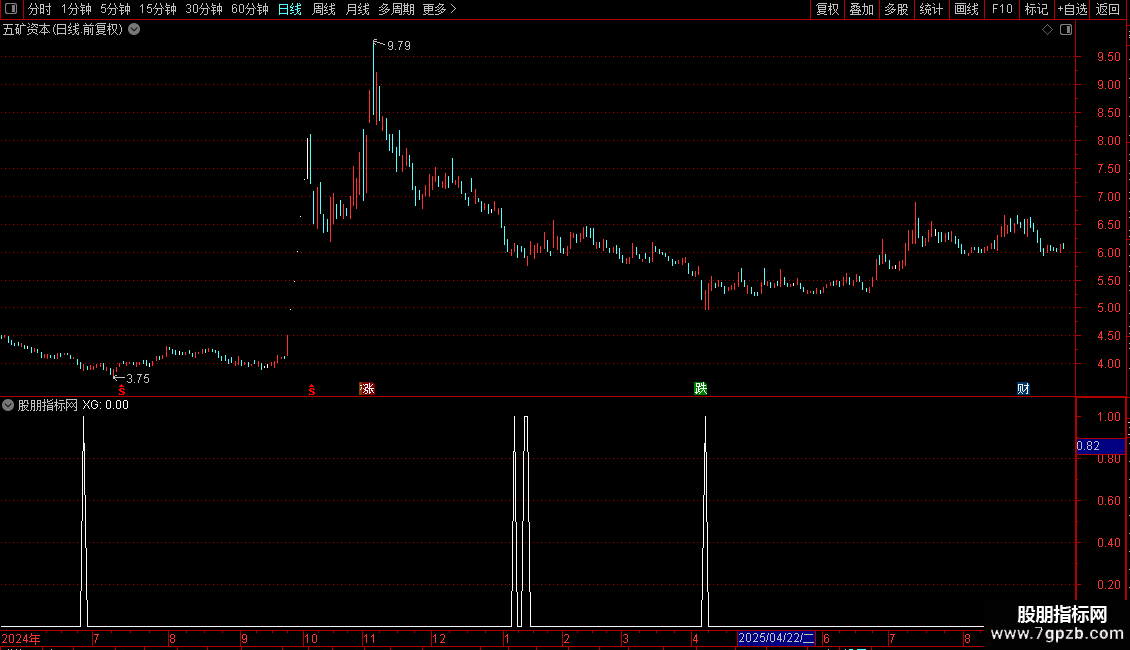Select the 15分钟 period

click(158, 9)
